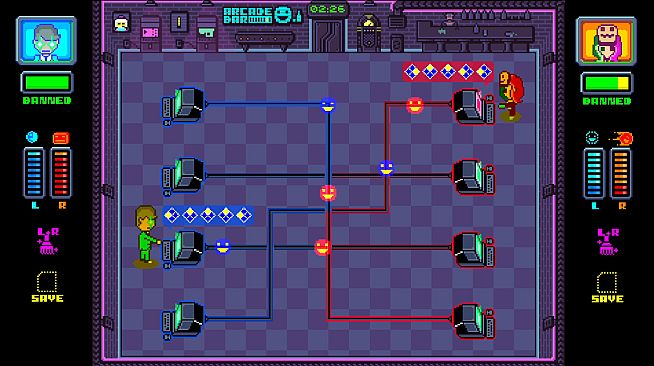Click the framed portrait on back wall
This screenshot has width=654, height=366.
click(121, 22)
